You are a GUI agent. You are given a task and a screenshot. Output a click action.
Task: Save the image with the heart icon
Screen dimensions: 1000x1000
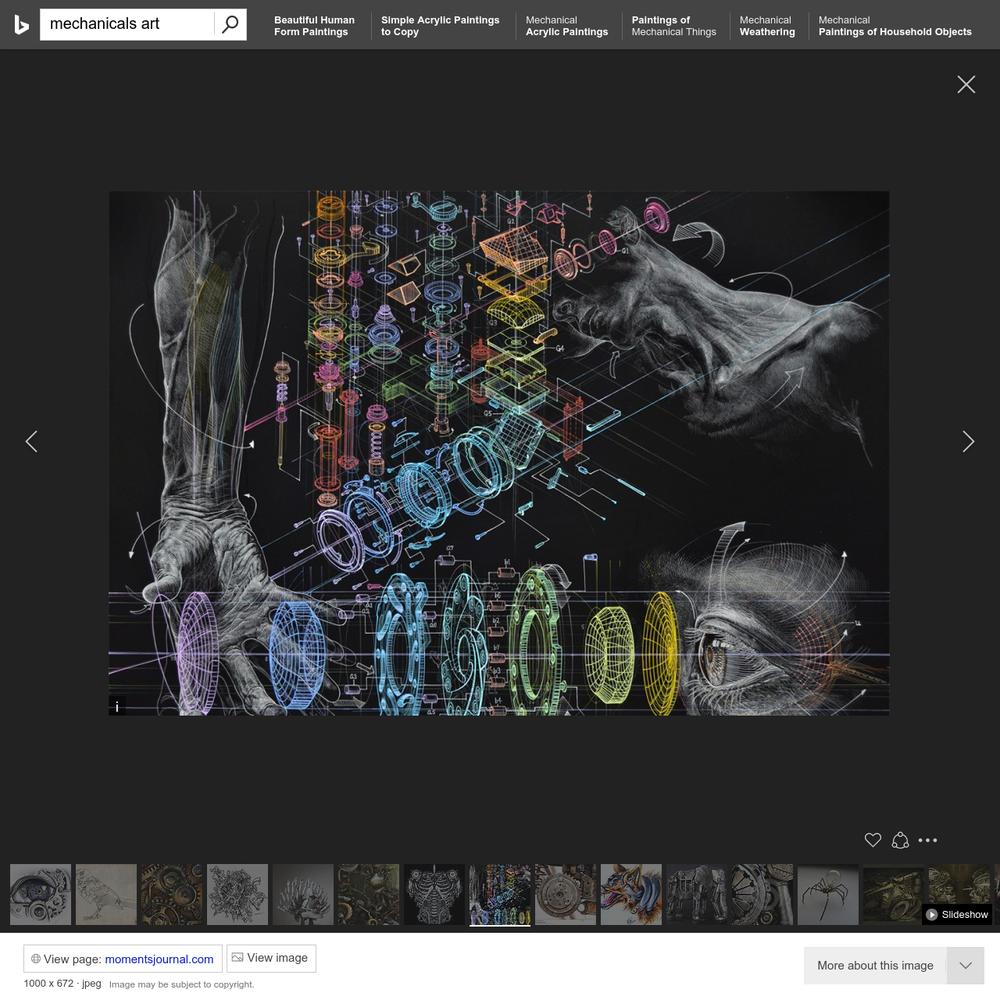pos(872,840)
